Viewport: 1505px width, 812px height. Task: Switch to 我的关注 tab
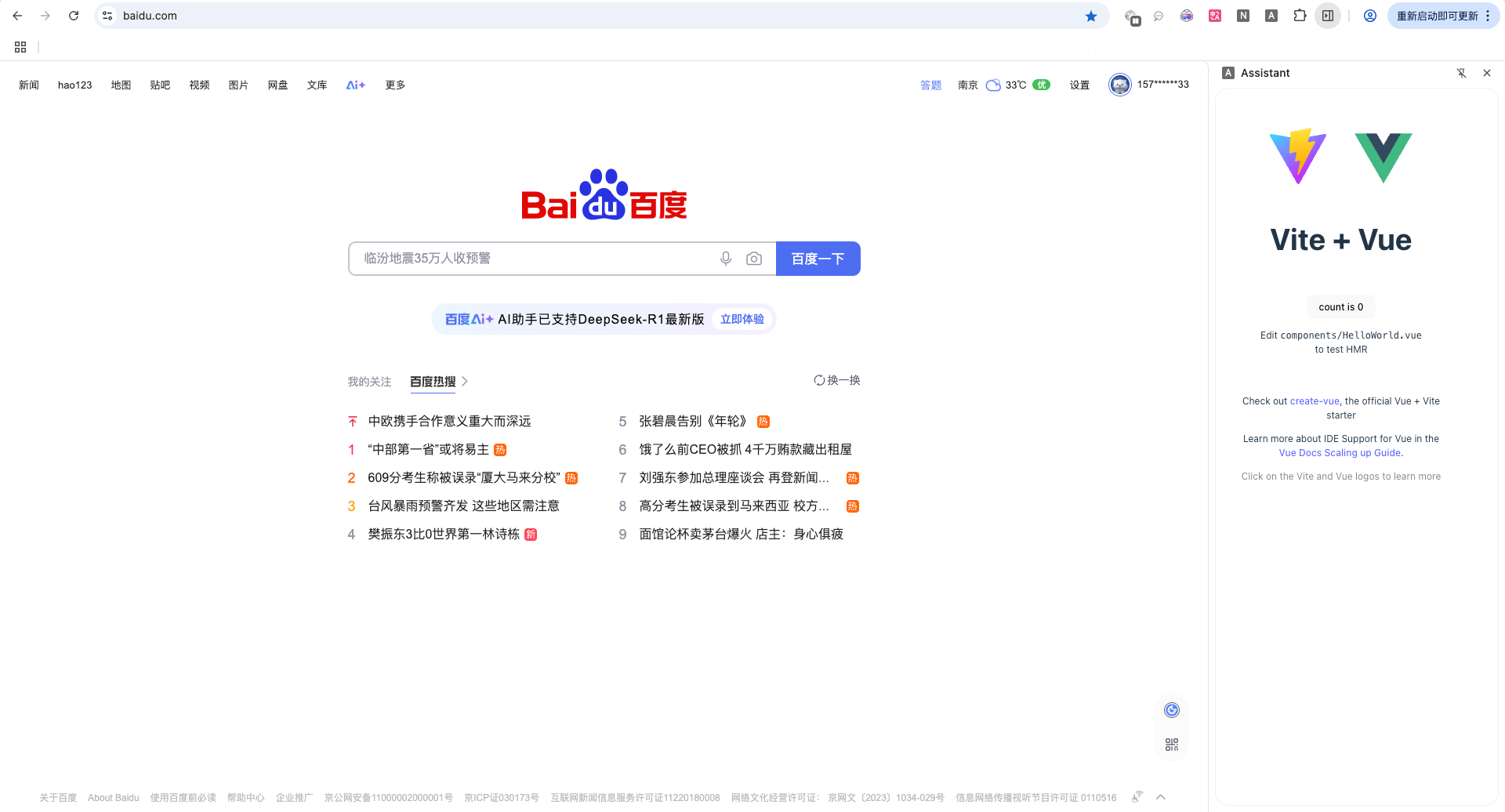click(x=369, y=382)
